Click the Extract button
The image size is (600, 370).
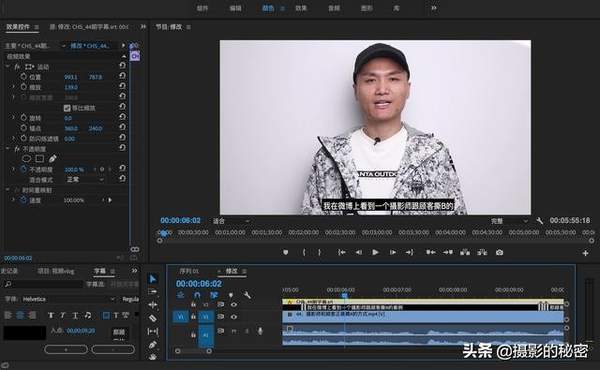click(482, 253)
